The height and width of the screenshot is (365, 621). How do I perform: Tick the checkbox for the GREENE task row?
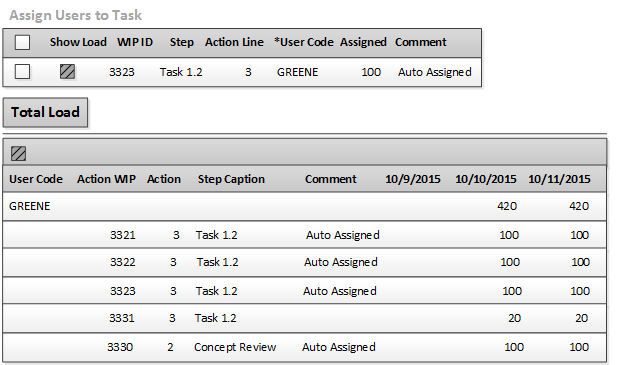point(22,72)
